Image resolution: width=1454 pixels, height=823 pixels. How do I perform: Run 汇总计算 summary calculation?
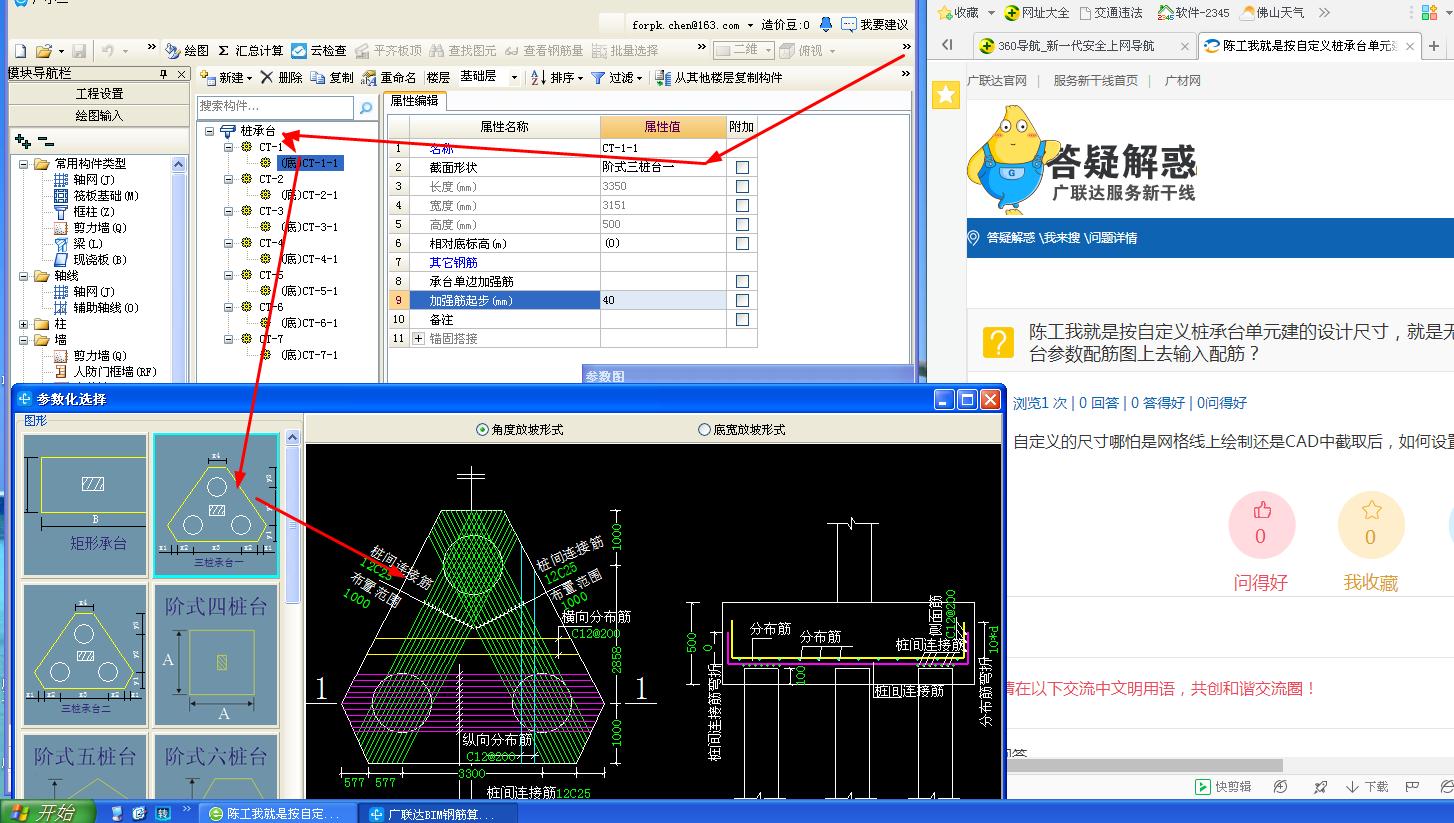[x=251, y=50]
